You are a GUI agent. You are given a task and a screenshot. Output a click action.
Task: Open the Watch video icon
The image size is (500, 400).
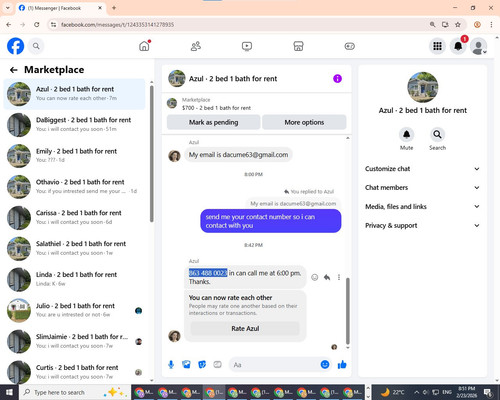(247, 46)
